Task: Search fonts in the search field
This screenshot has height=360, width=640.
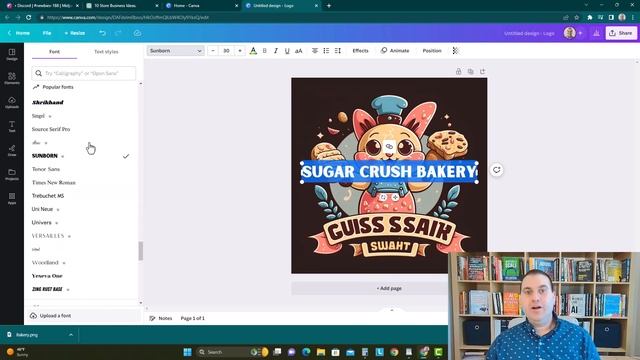Action: pos(84,73)
